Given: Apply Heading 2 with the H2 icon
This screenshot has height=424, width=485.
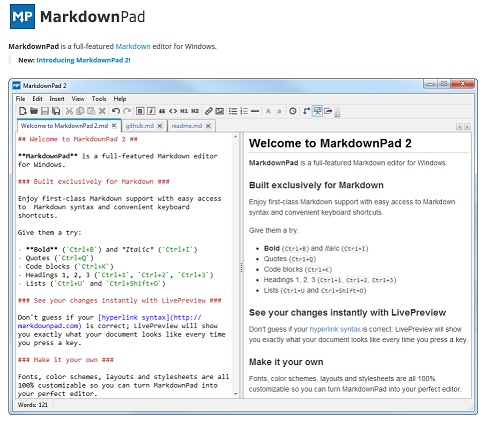Looking at the screenshot, I should 195,111.
